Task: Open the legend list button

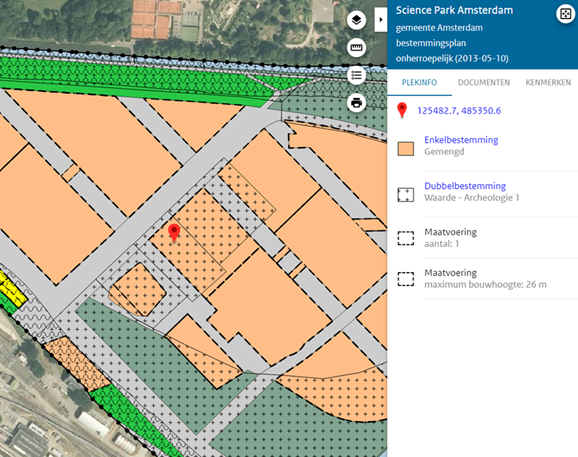Action: point(356,75)
